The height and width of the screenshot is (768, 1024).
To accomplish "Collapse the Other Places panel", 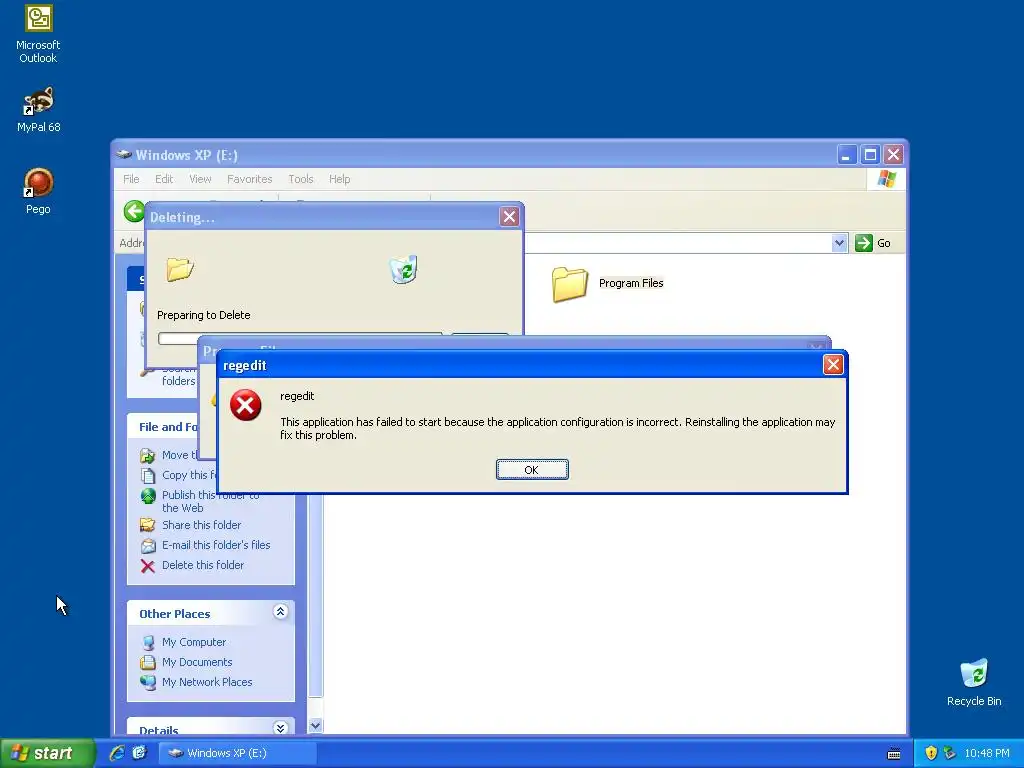I will pyautogui.click(x=280, y=612).
